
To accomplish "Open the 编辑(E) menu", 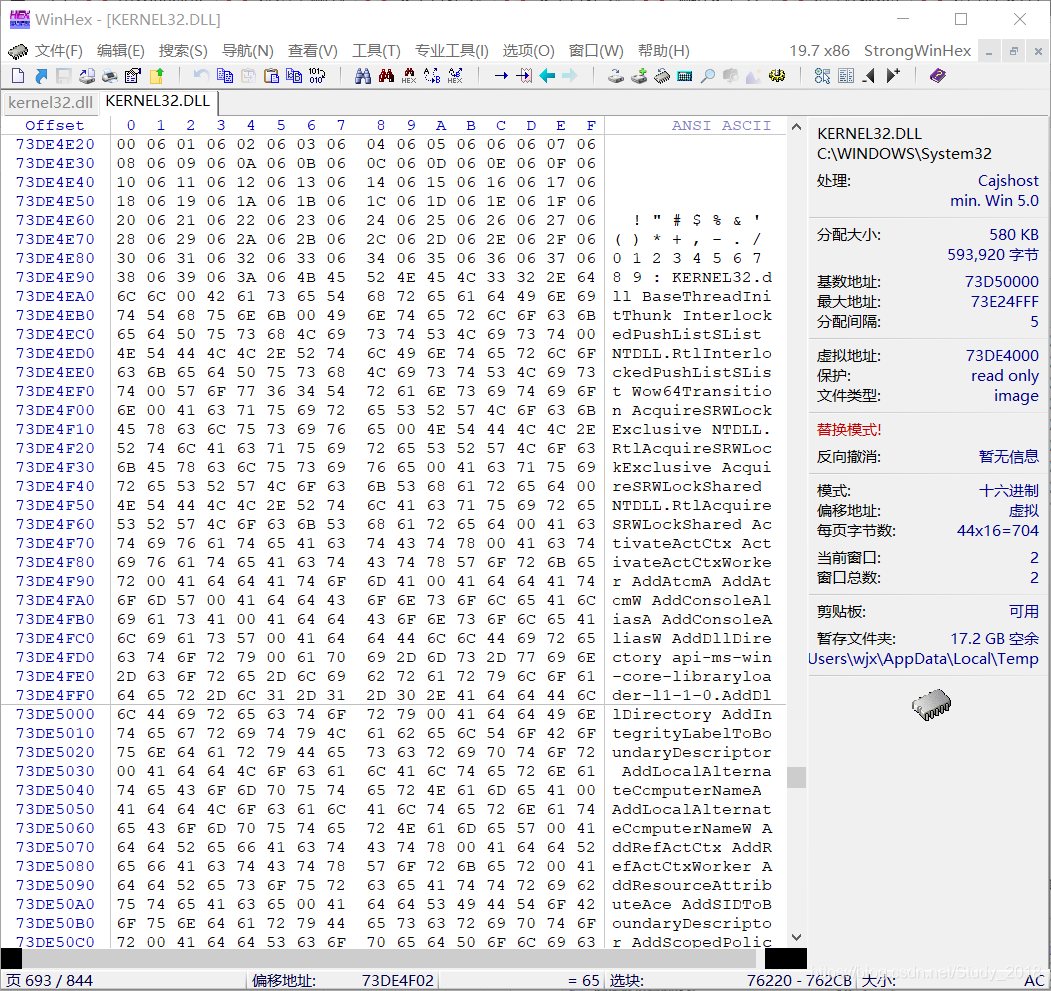I will click(x=121, y=51).
